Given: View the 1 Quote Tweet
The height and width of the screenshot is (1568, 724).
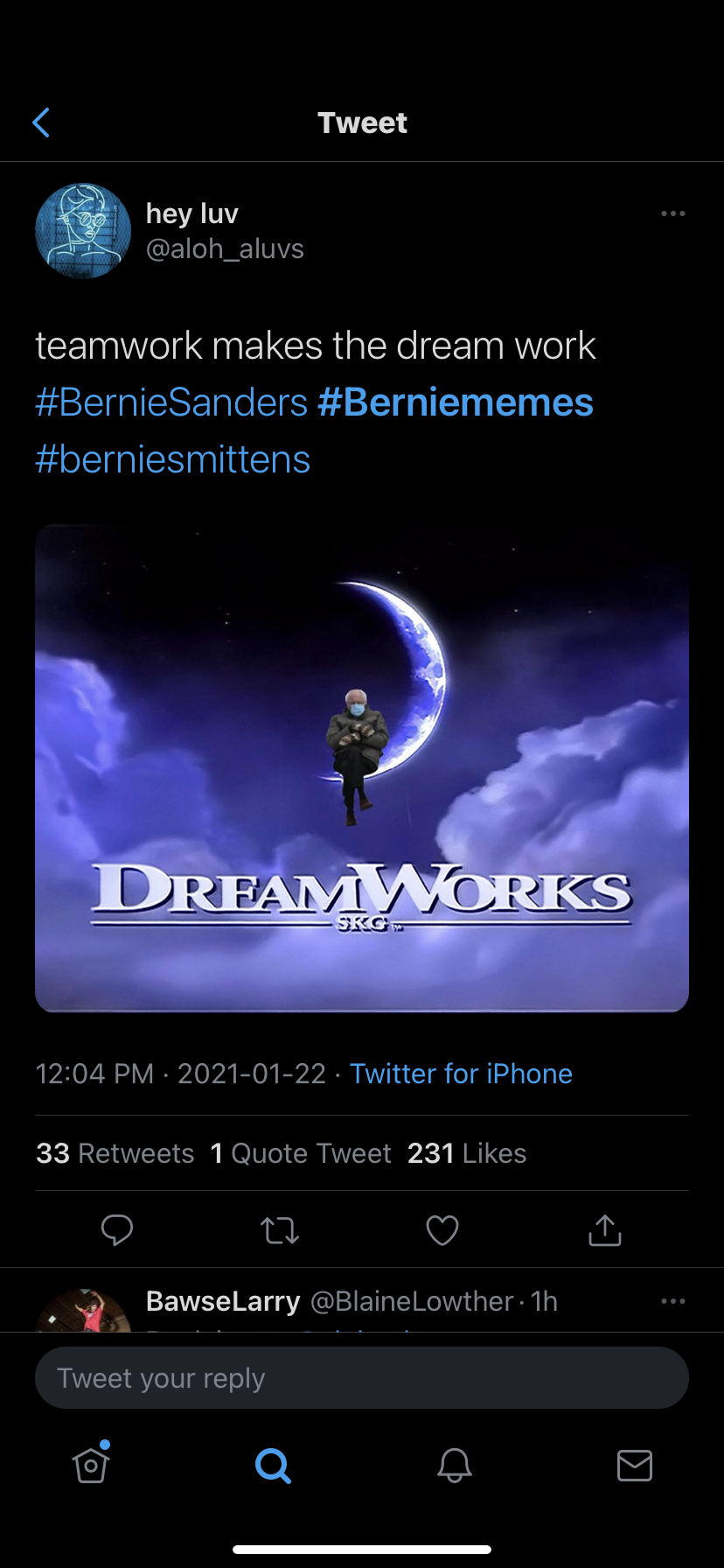Looking at the screenshot, I should [x=301, y=1153].
